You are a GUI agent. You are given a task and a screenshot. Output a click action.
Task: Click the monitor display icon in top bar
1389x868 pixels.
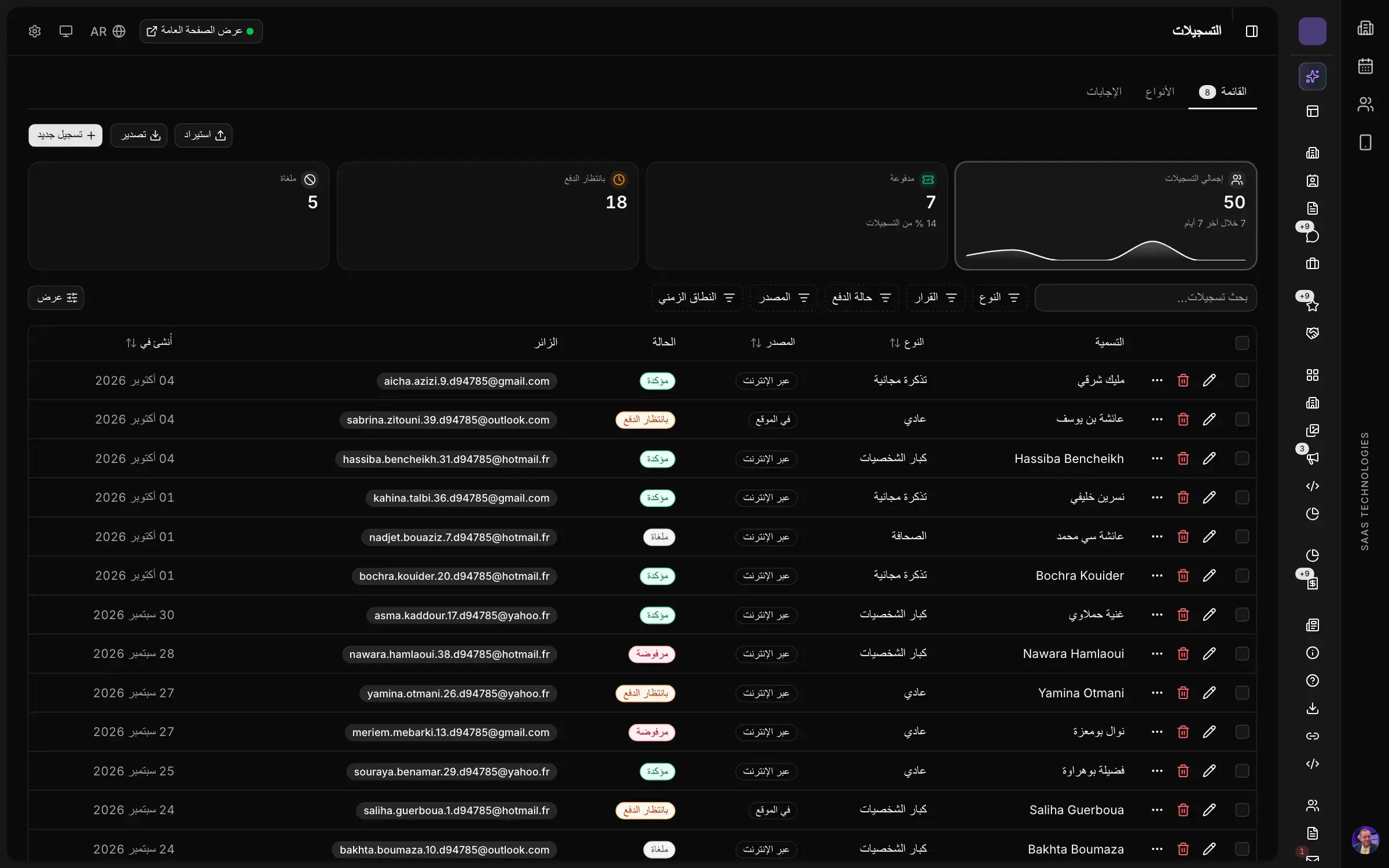click(66, 31)
